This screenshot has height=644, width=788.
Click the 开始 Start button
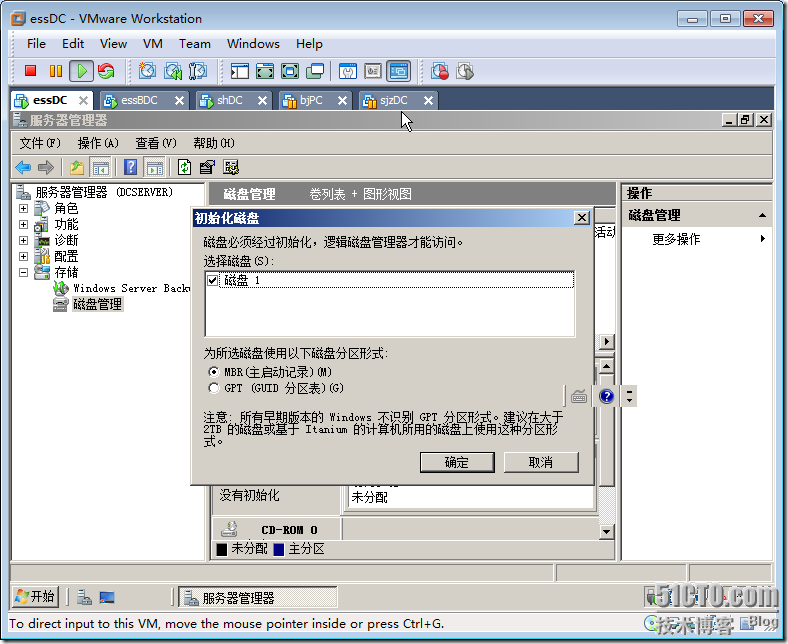35,597
